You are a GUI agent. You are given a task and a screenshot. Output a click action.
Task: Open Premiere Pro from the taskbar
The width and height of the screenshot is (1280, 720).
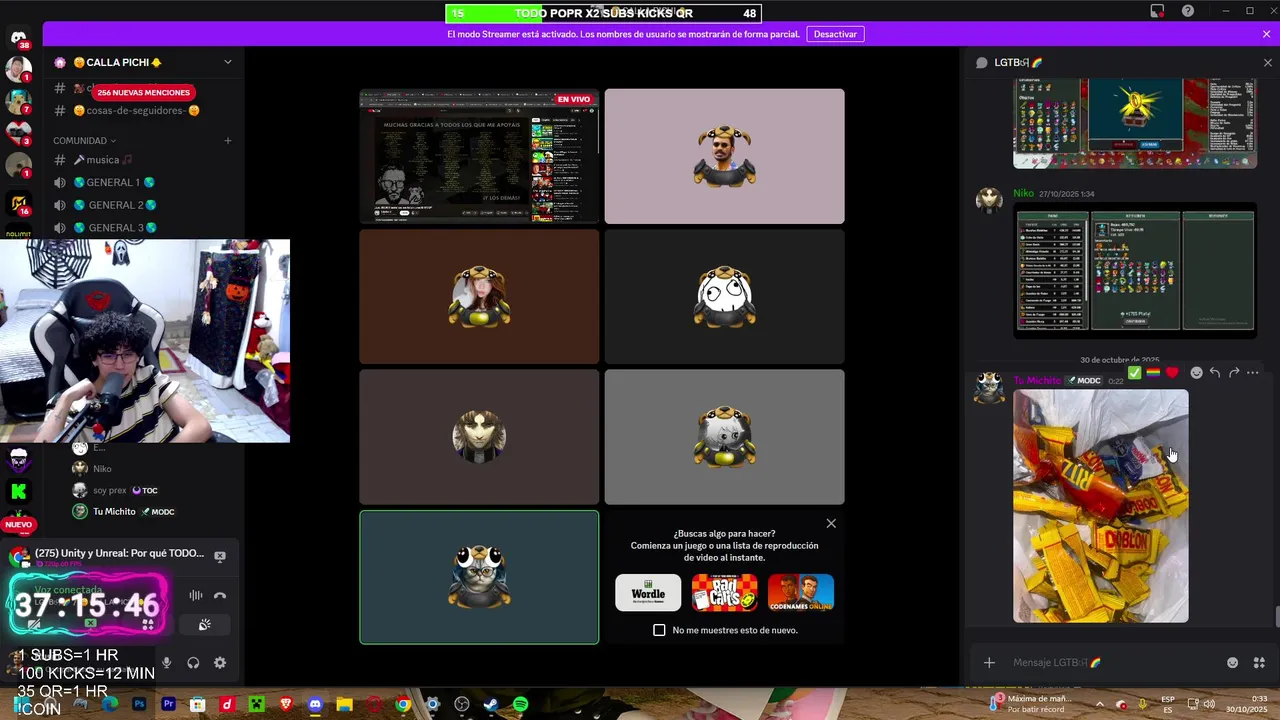click(168, 704)
